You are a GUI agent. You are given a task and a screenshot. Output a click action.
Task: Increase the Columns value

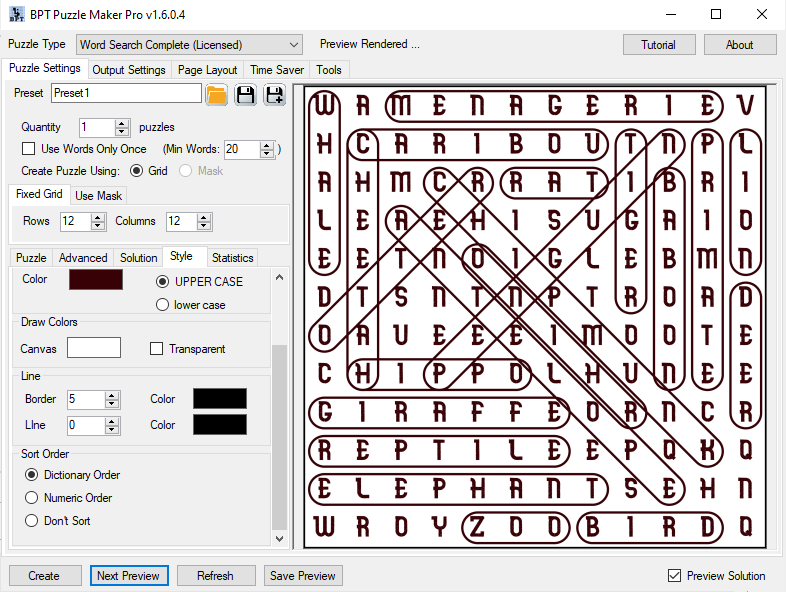pos(204,217)
